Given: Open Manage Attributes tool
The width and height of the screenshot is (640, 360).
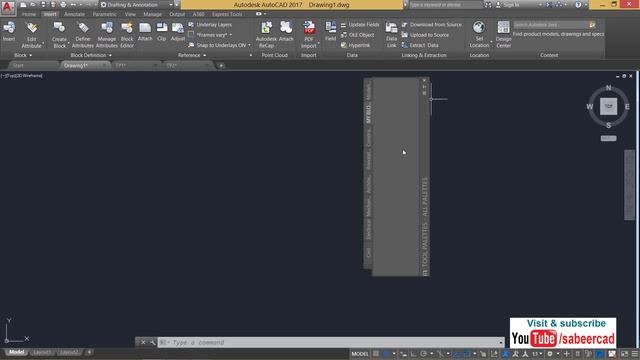Looking at the screenshot, I should (x=107, y=28).
